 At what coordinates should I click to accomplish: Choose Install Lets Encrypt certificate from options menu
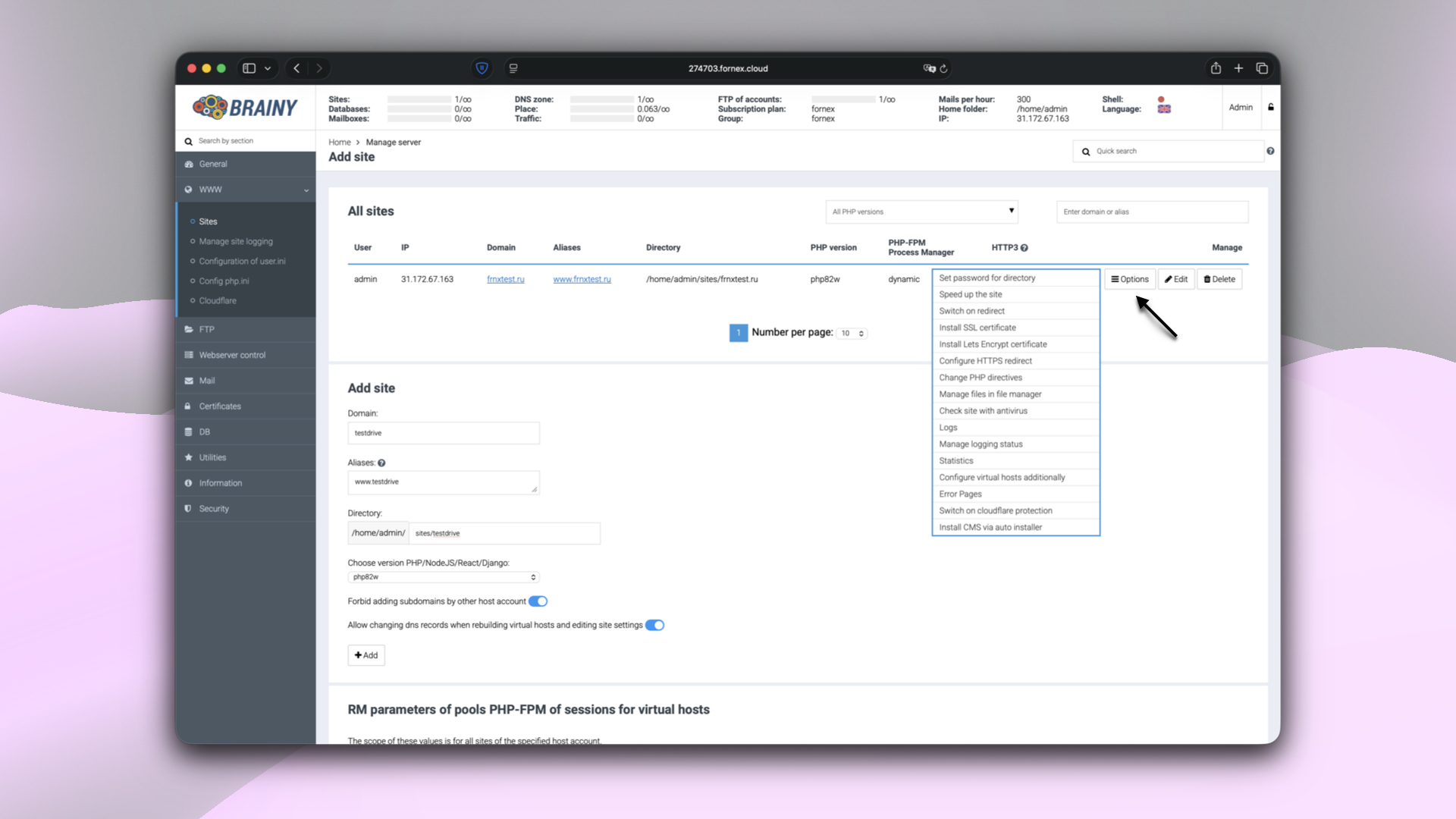[x=993, y=344]
